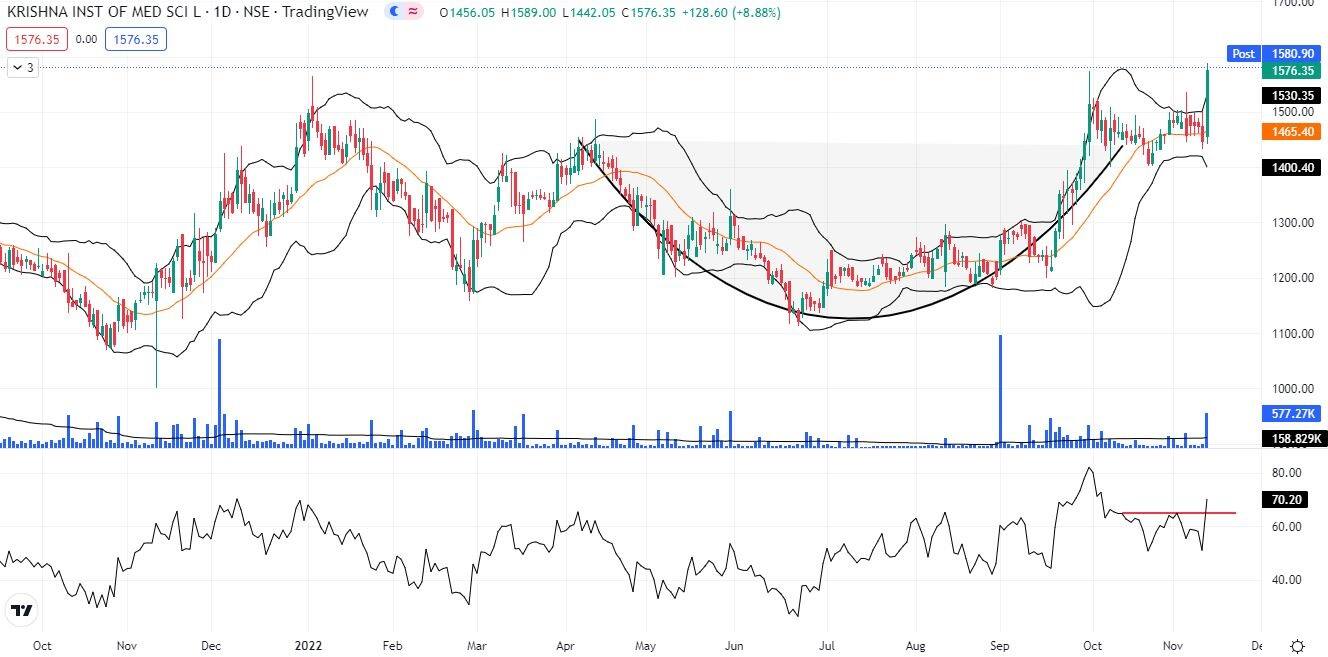Click the close value C1576.35 in the header
The image size is (1328, 657).
tap(649, 13)
